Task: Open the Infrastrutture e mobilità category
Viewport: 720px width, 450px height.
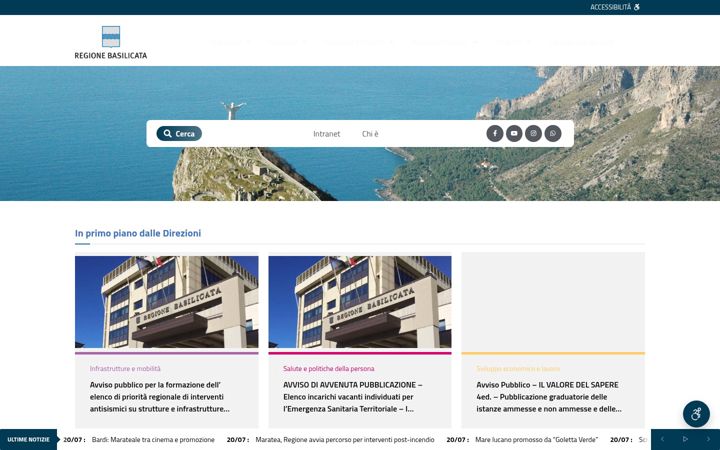Action: 125,368
